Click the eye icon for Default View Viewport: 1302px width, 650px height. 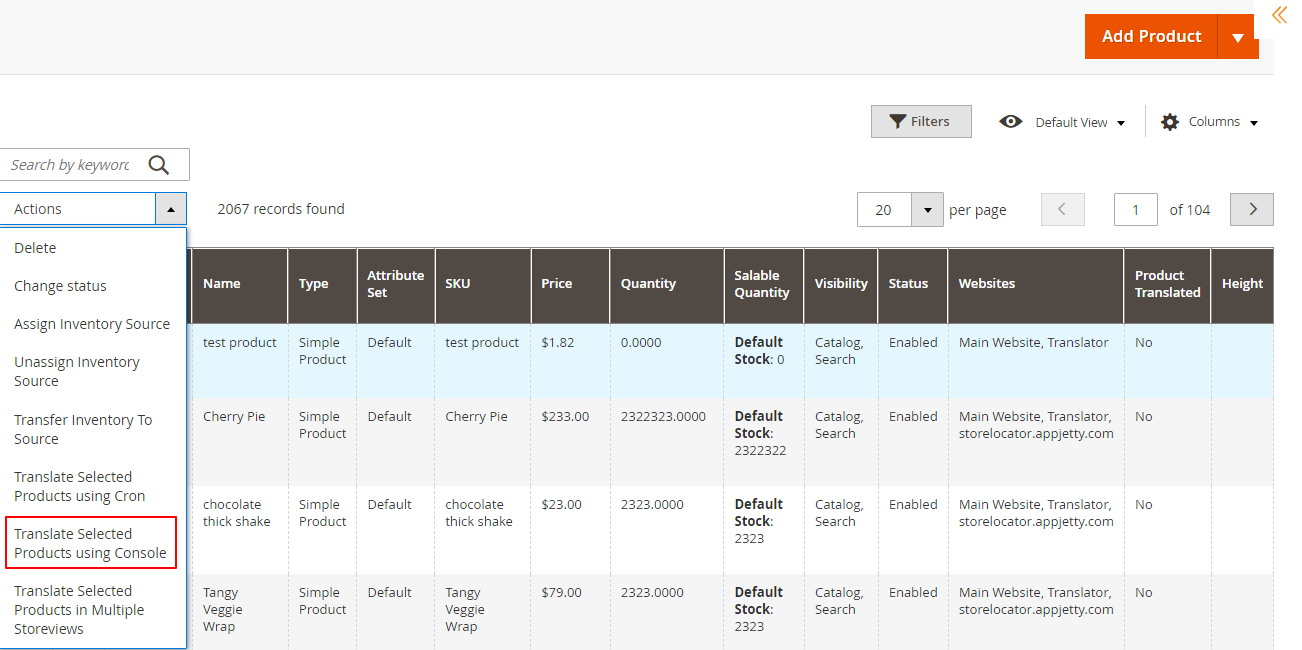[1011, 122]
